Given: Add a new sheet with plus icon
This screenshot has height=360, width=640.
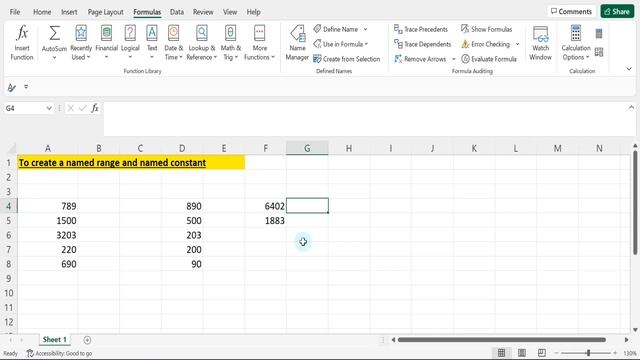Looking at the screenshot, I should 87,340.
